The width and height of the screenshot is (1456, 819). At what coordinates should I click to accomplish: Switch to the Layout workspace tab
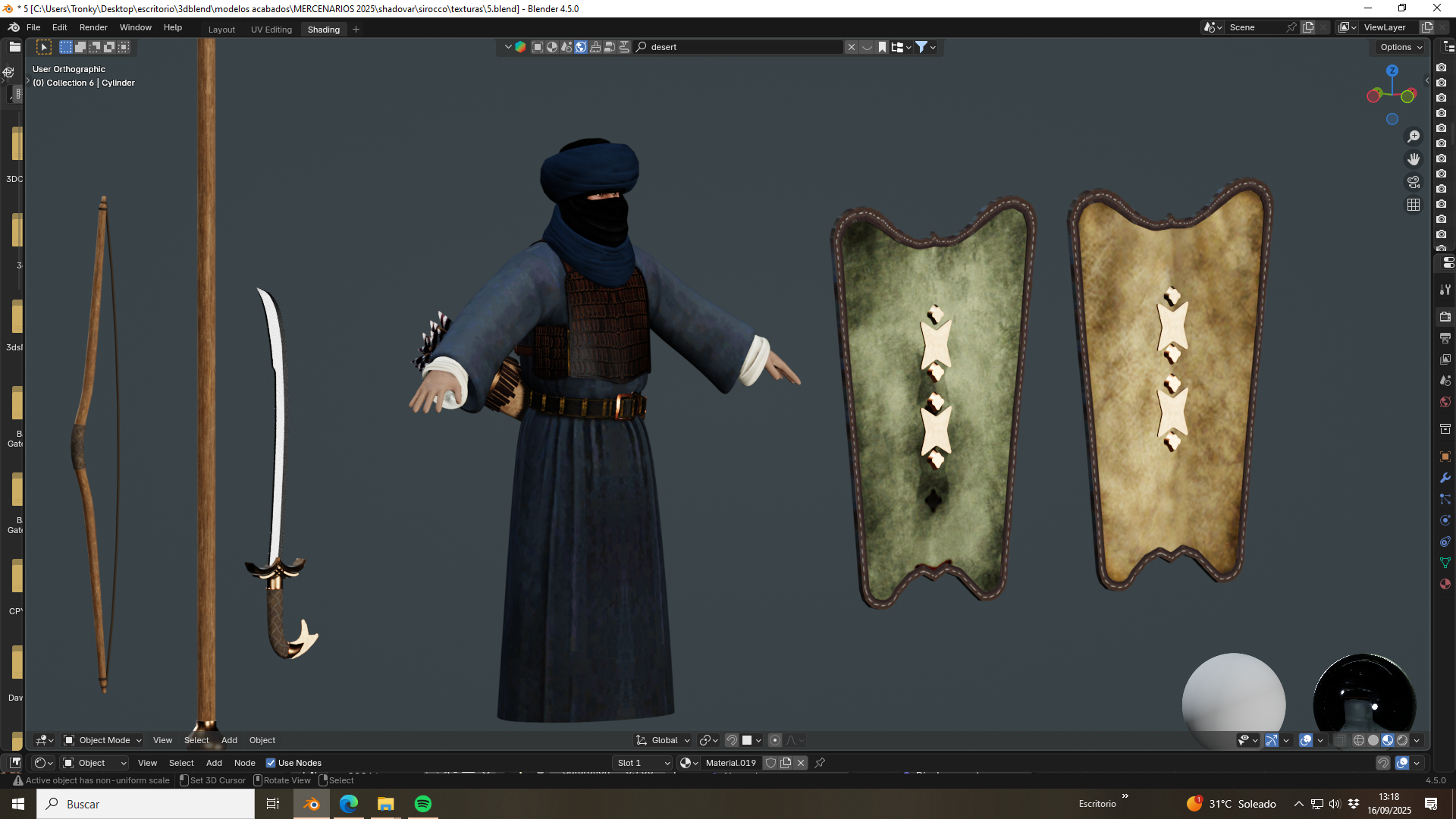click(x=221, y=30)
